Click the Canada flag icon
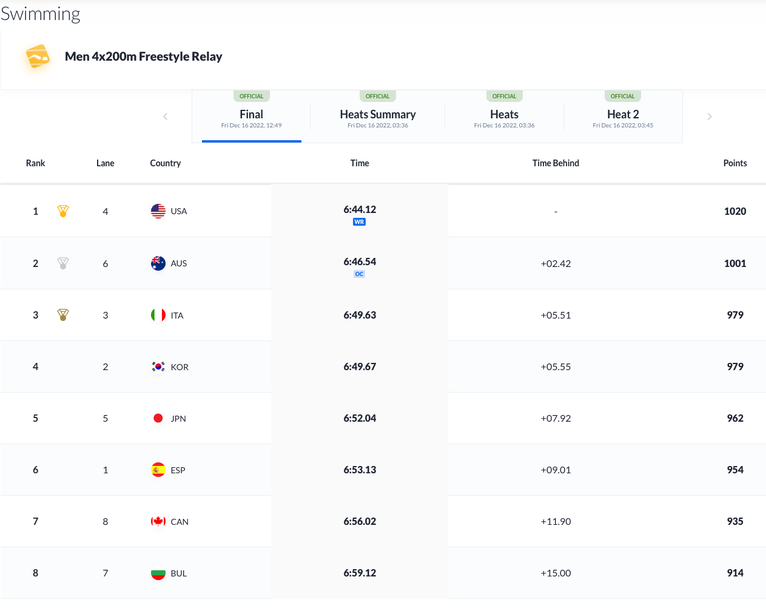 (158, 522)
